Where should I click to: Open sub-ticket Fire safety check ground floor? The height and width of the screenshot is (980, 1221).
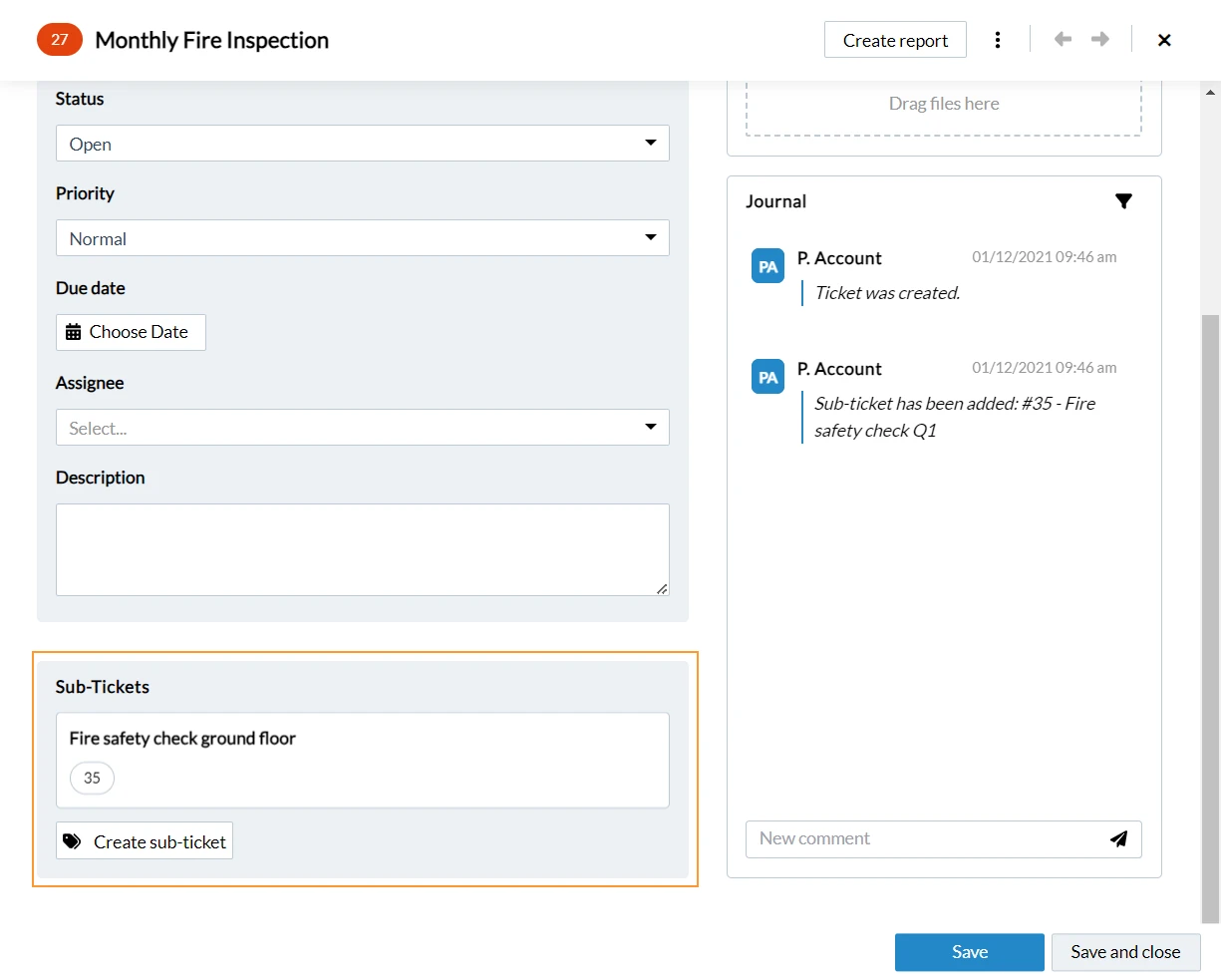click(363, 760)
